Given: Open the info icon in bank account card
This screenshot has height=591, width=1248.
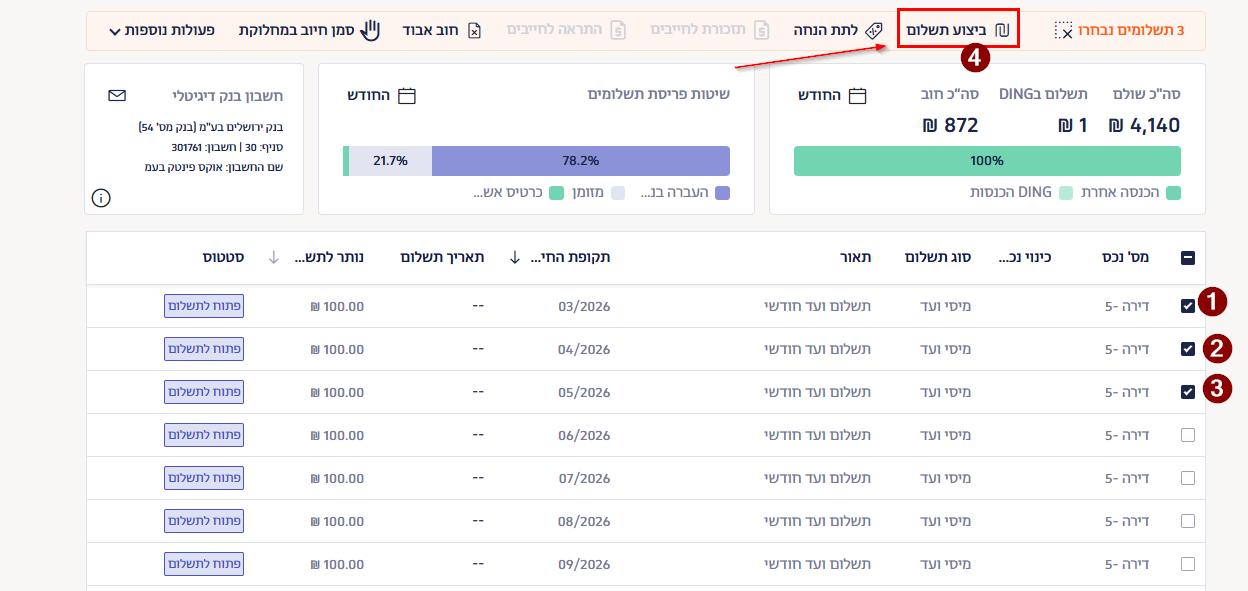Looking at the screenshot, I should coord(100,198).
